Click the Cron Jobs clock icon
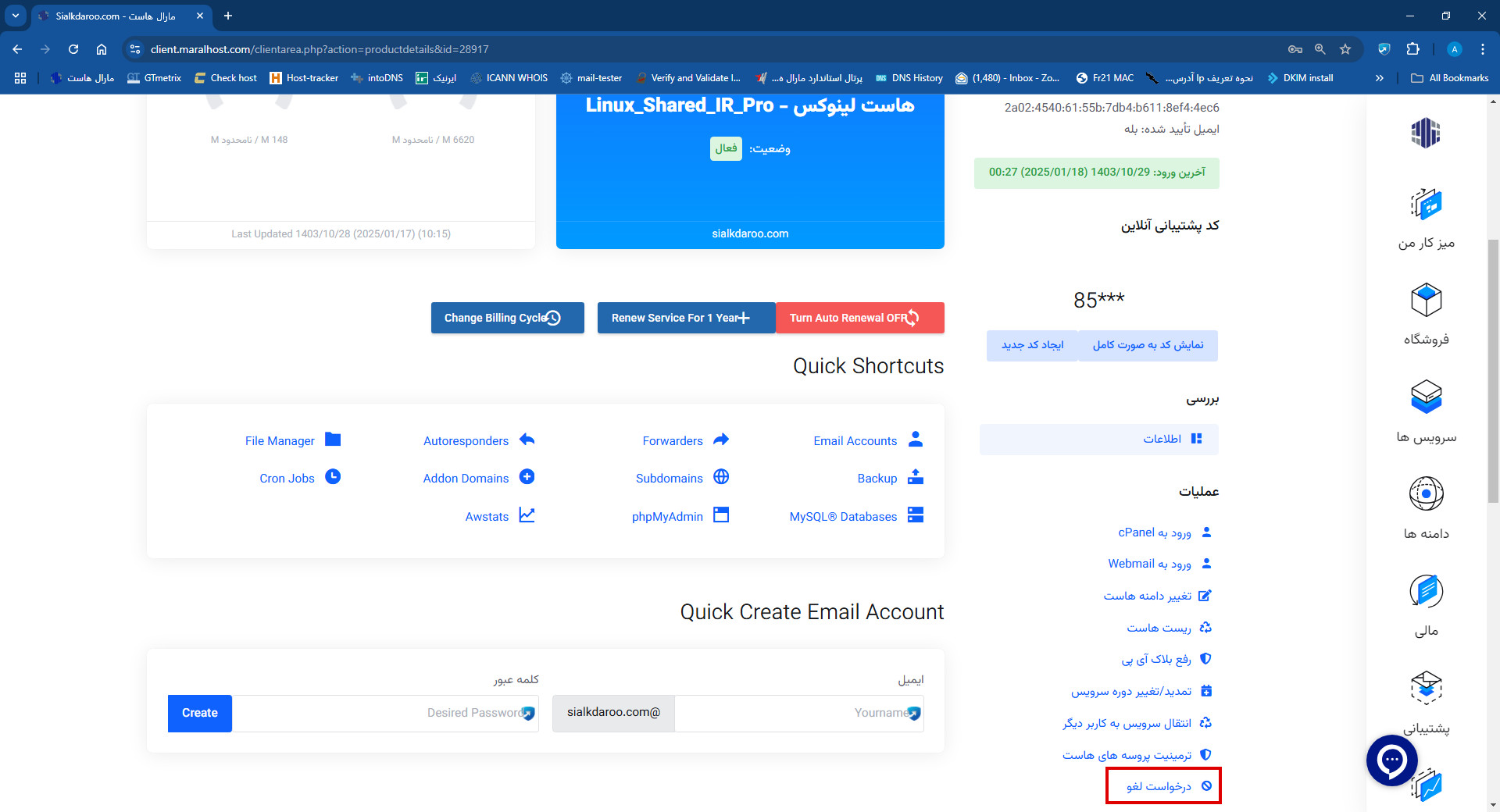This screenshot has height=812, width=1500. (x=333, y=477)
